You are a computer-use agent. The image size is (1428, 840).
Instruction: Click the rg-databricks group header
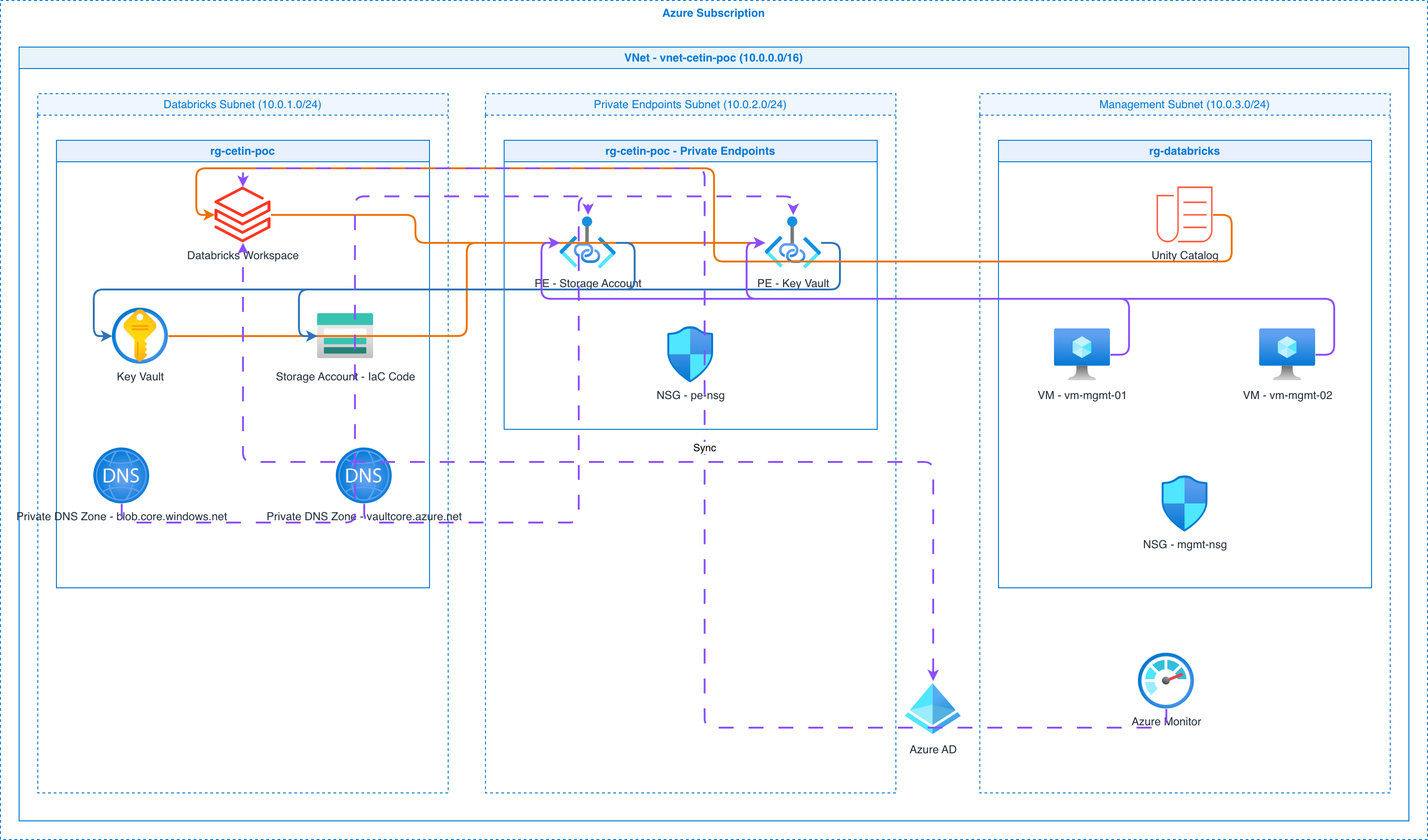coord(1185,151)
